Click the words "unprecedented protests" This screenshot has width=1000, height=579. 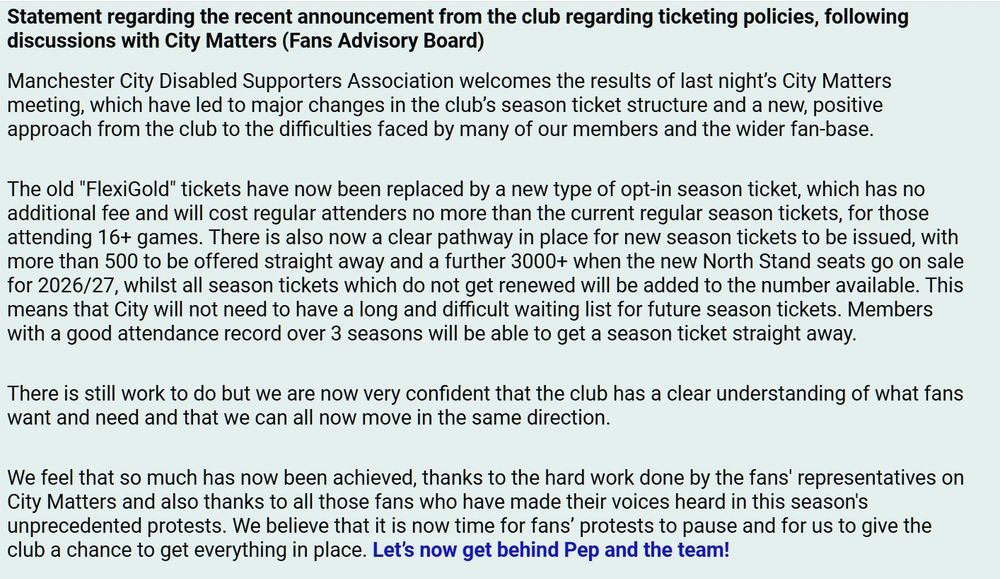[117, 526]
